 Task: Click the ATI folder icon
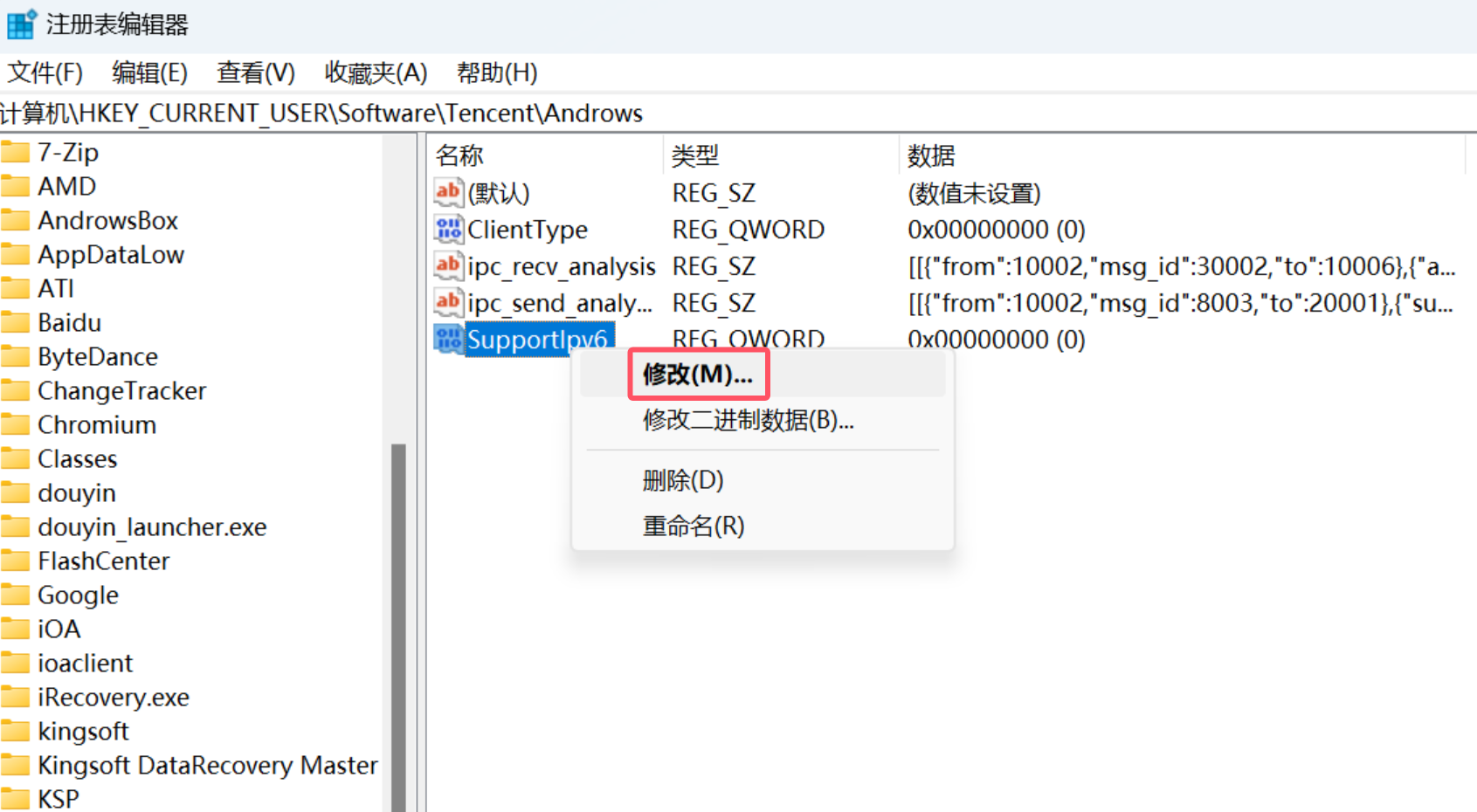click(x=15, y=289)
